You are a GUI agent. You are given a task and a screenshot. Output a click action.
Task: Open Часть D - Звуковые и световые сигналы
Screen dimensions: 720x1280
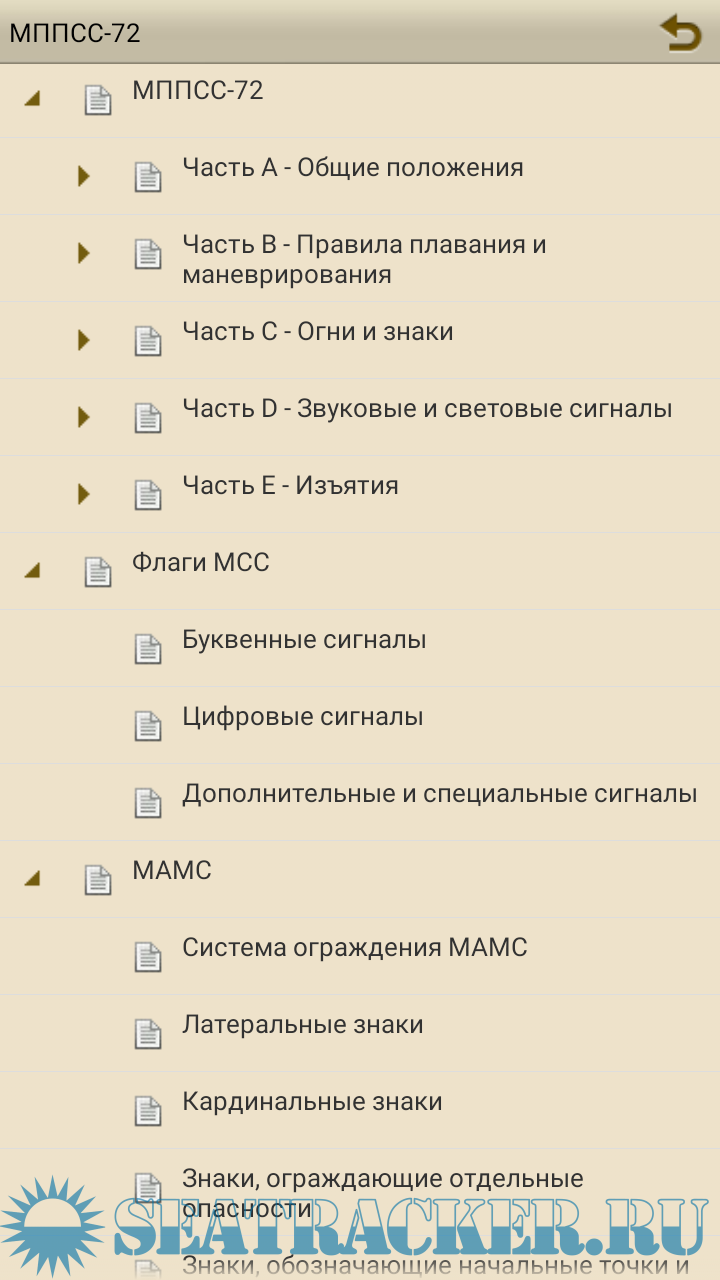[x=427, y=408]
